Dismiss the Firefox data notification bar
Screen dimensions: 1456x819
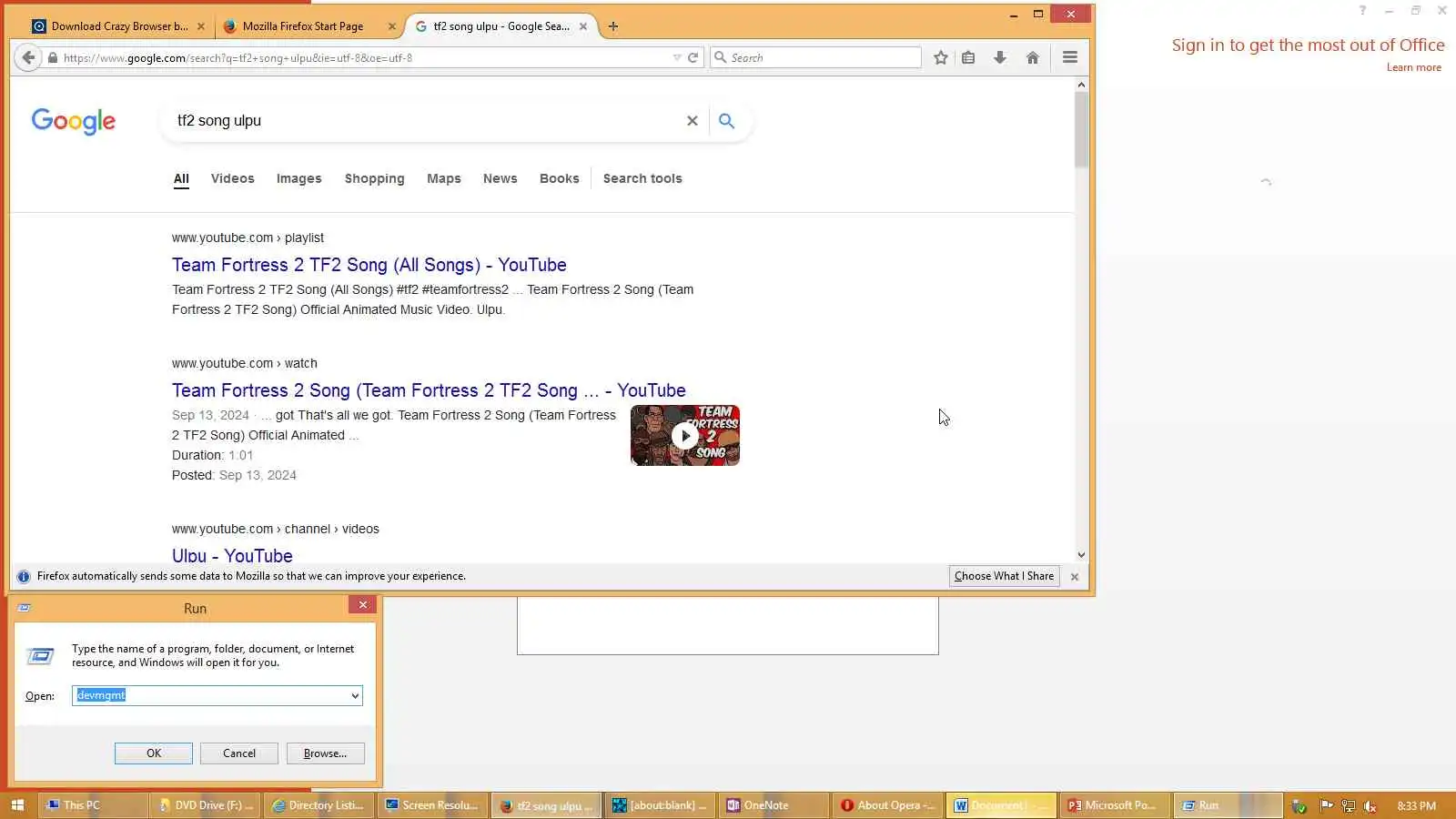point(1075,577)
